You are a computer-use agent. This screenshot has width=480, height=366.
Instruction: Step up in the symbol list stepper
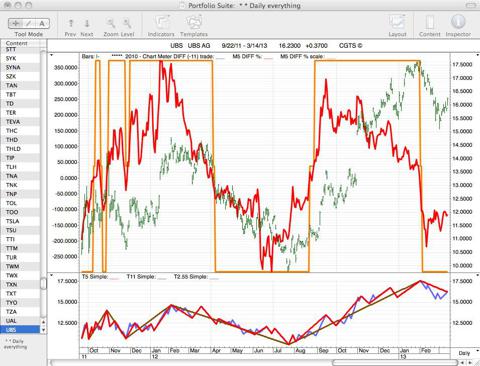43,322
